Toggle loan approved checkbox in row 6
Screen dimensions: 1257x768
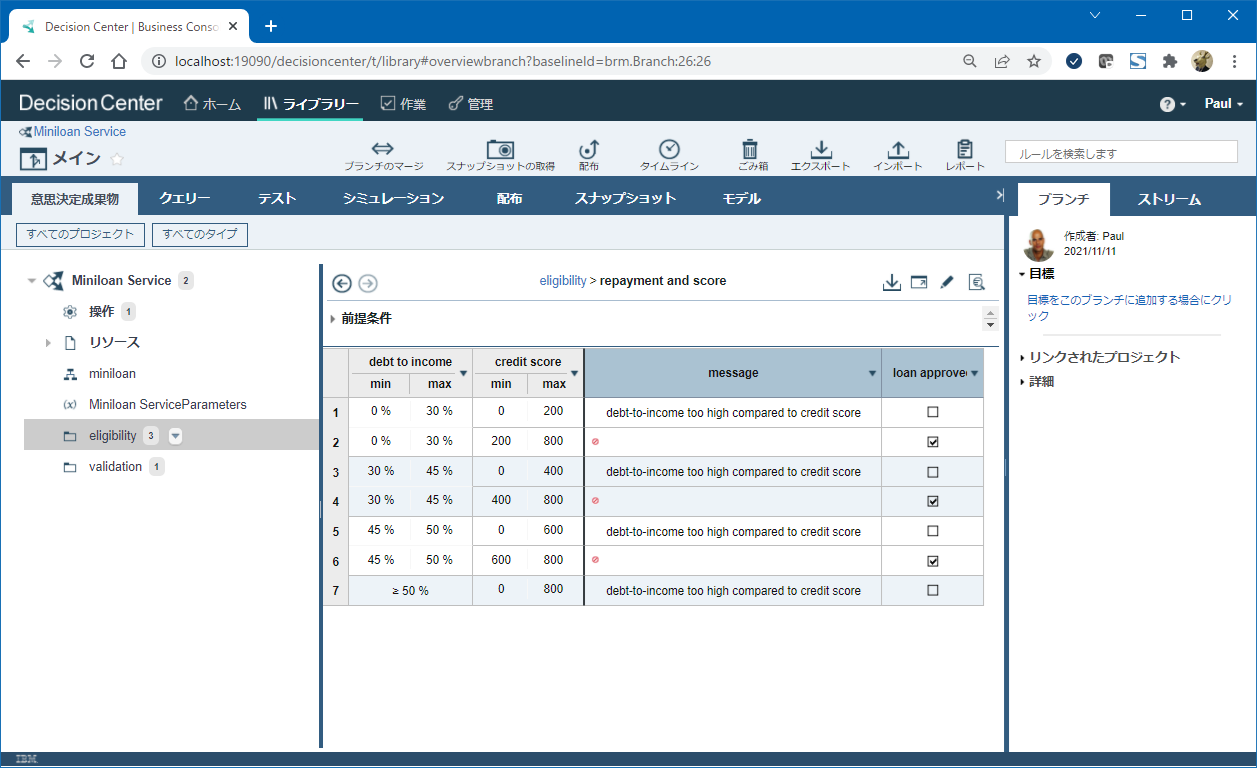933,561
